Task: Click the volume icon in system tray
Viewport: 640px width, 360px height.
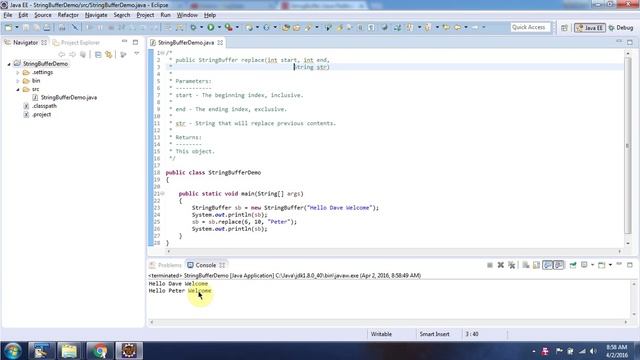Action: (593, 351)
